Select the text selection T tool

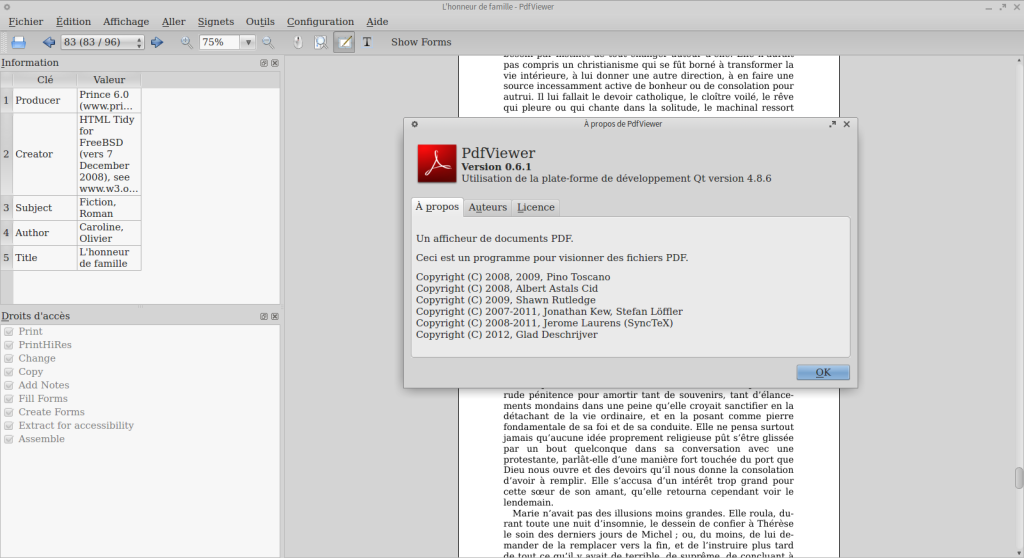(367, 42)
